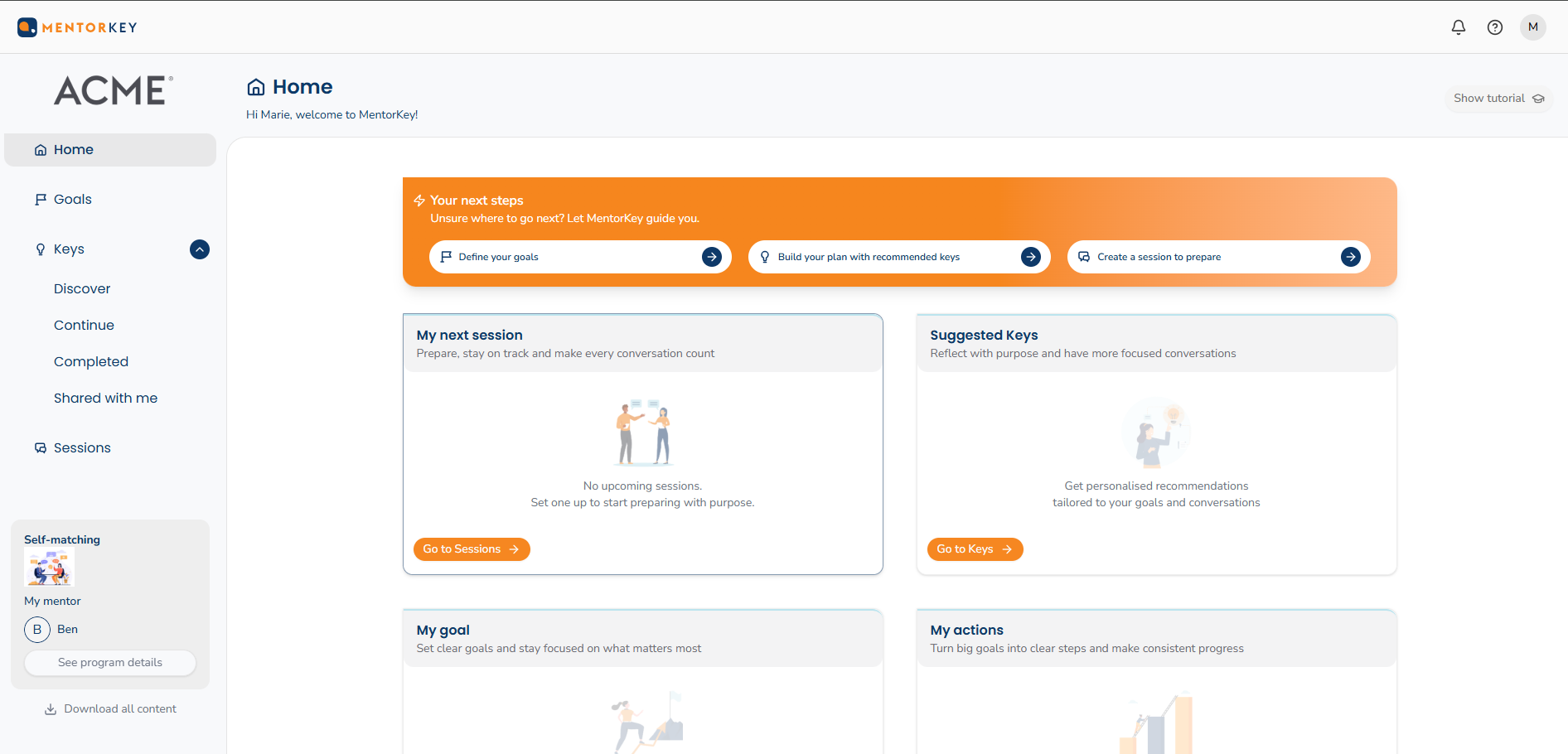Click the Self-matching label
This screenshot has height=754, width=1568.
62,539
